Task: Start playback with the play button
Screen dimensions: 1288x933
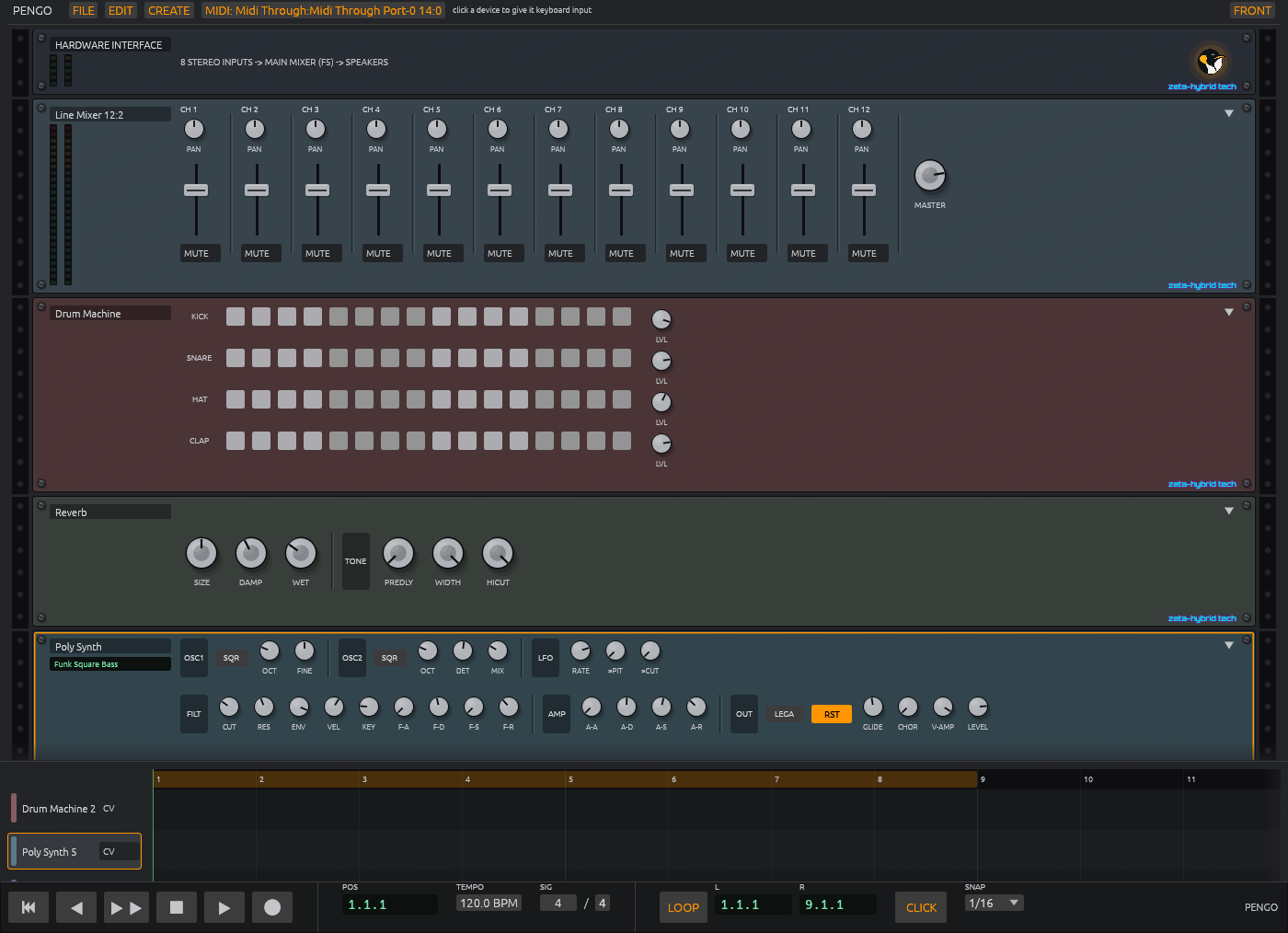Action: coord(224,907)
